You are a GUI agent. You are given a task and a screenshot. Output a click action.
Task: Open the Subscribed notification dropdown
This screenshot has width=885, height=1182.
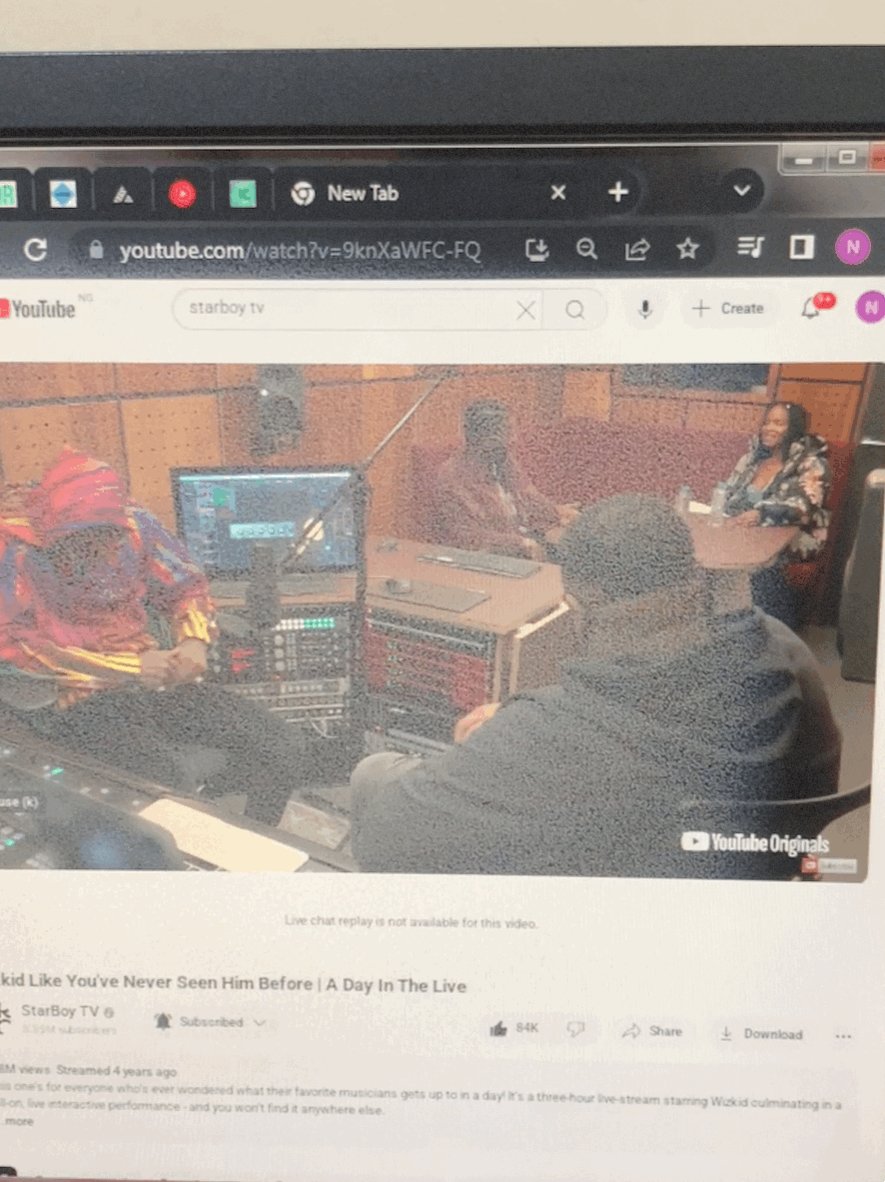point(210,1021)
